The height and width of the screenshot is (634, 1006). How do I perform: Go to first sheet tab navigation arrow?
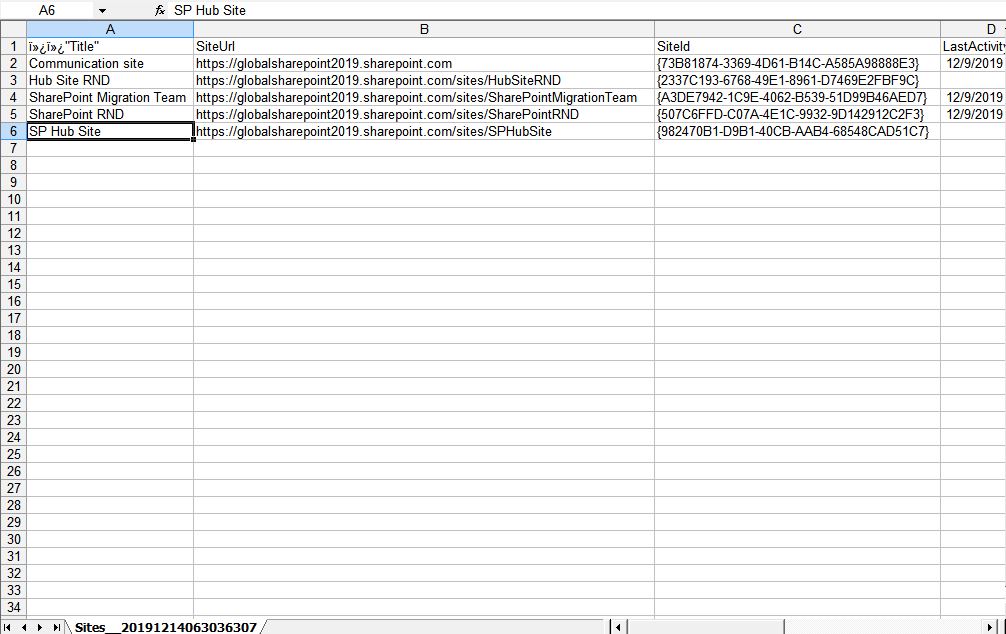[x=7, y=627]
